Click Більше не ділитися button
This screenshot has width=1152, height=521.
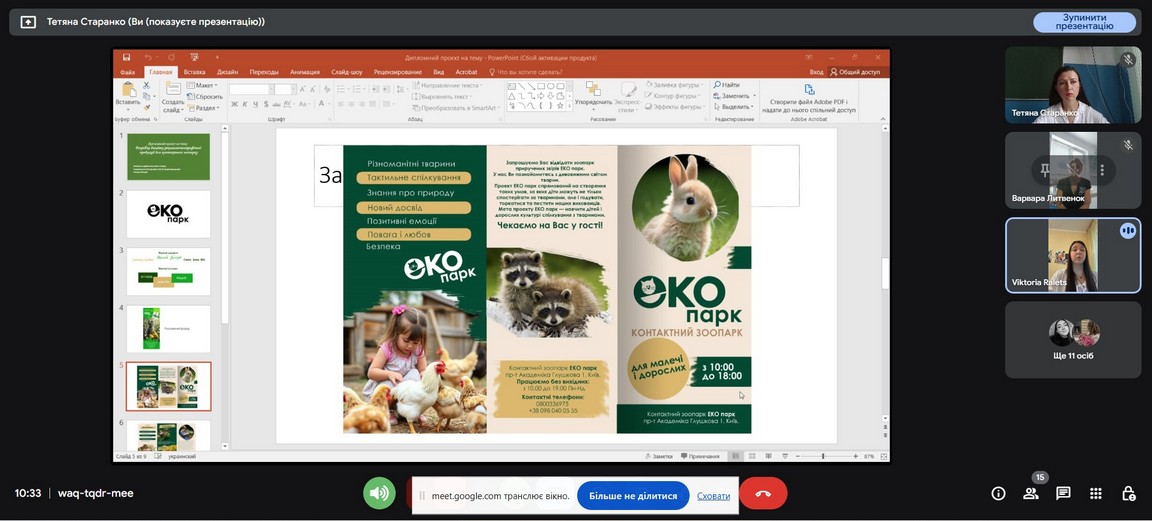(633, 496)
